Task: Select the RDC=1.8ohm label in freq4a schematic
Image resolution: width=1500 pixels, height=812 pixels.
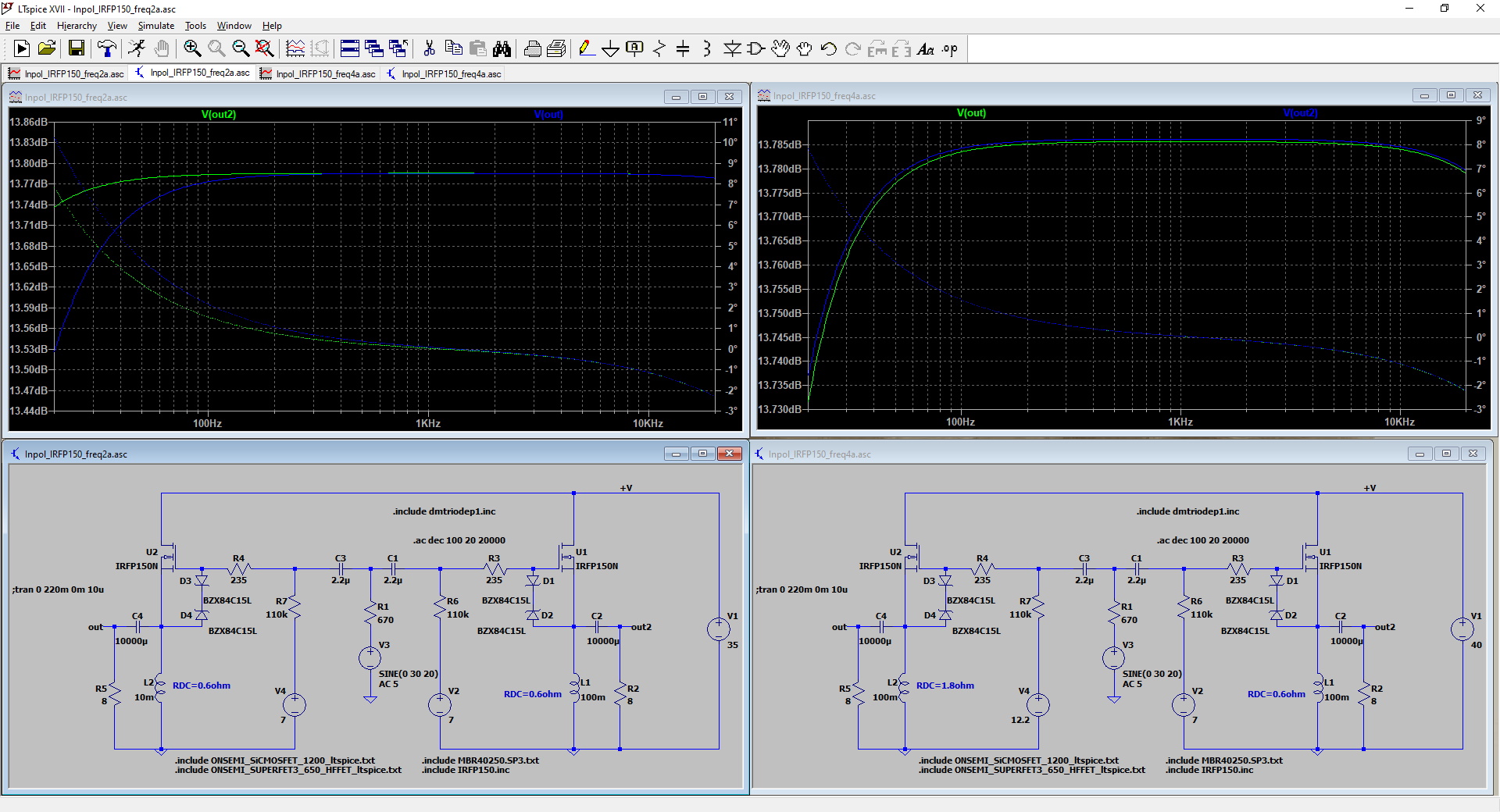Action: [945, 686]
